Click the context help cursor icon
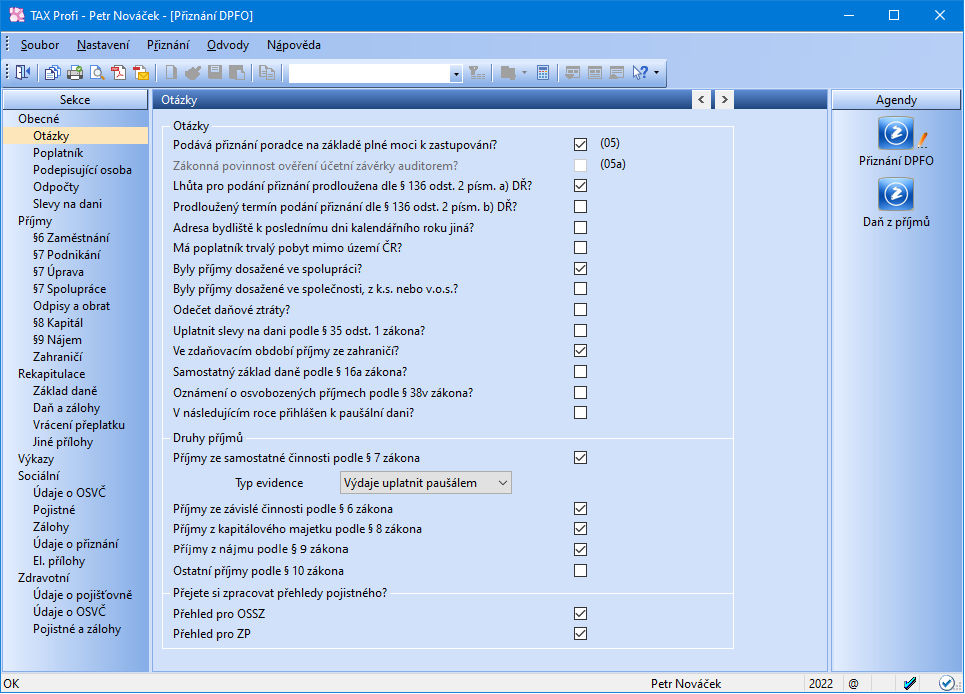 click(640, 73)
